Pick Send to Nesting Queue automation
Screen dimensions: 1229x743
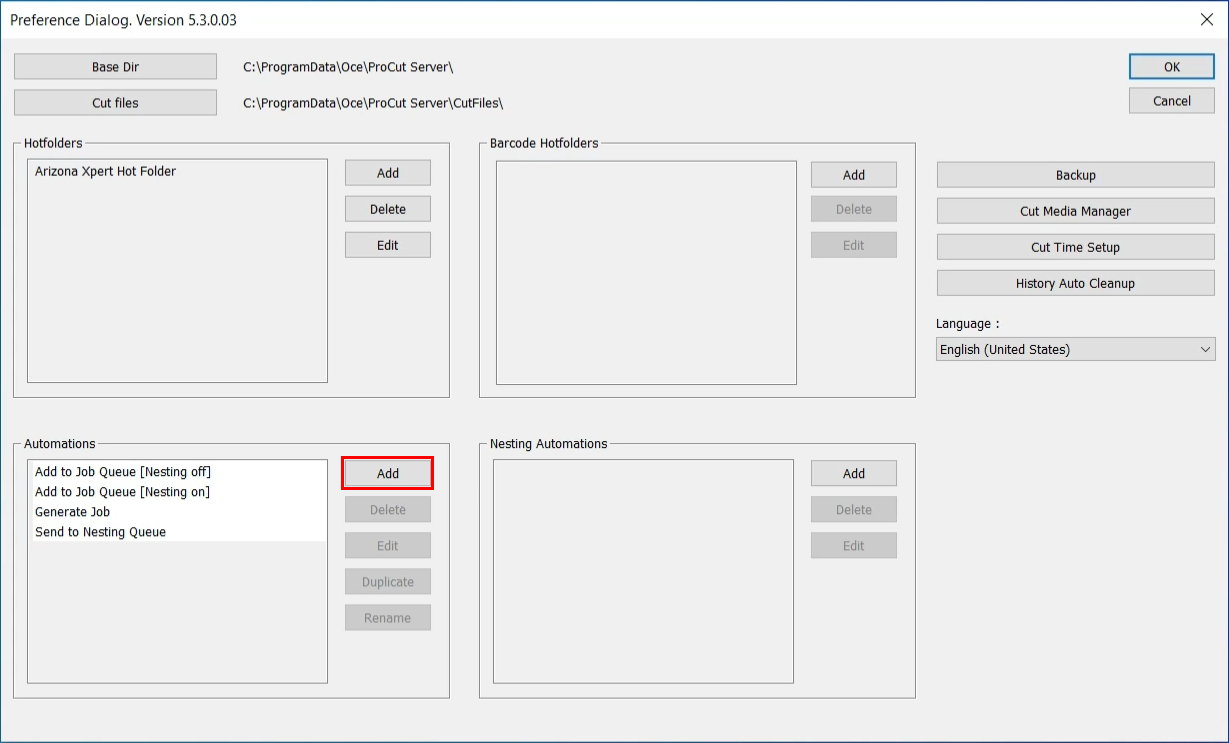(x=100, y=532)
